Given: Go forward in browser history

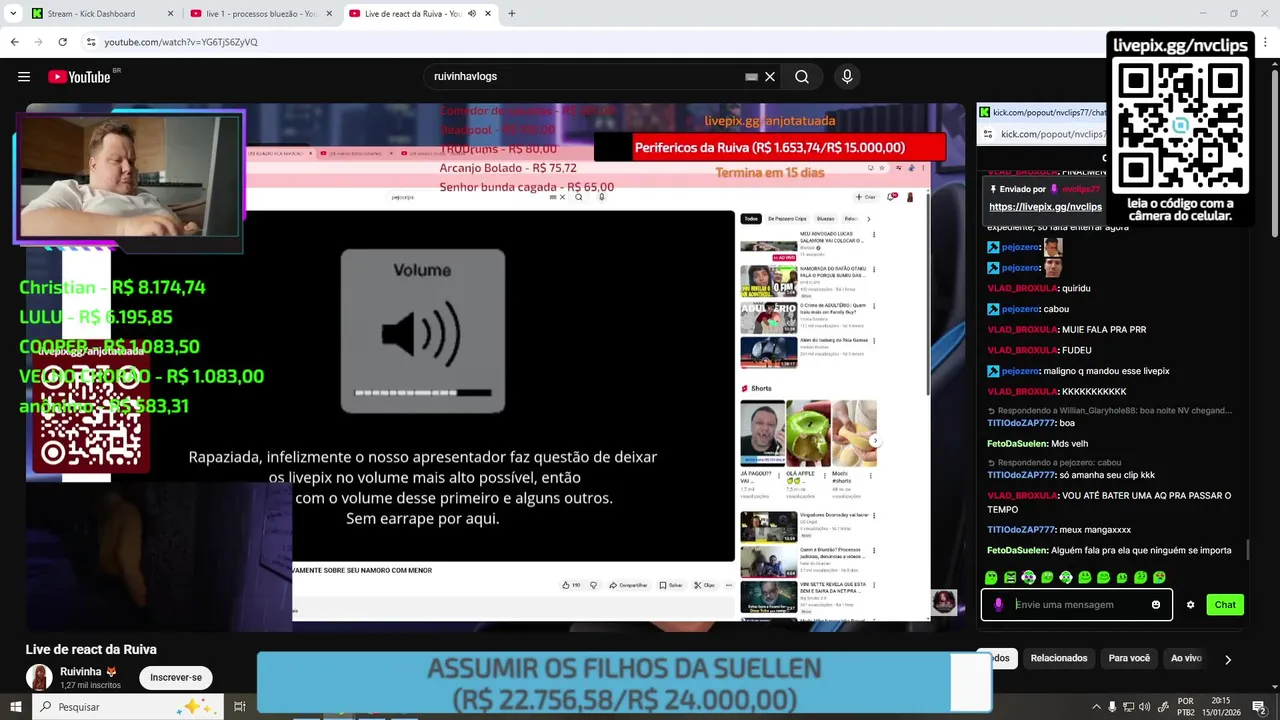Looking at the screenshot, I should pyautogui.click(x=38, y=42).
